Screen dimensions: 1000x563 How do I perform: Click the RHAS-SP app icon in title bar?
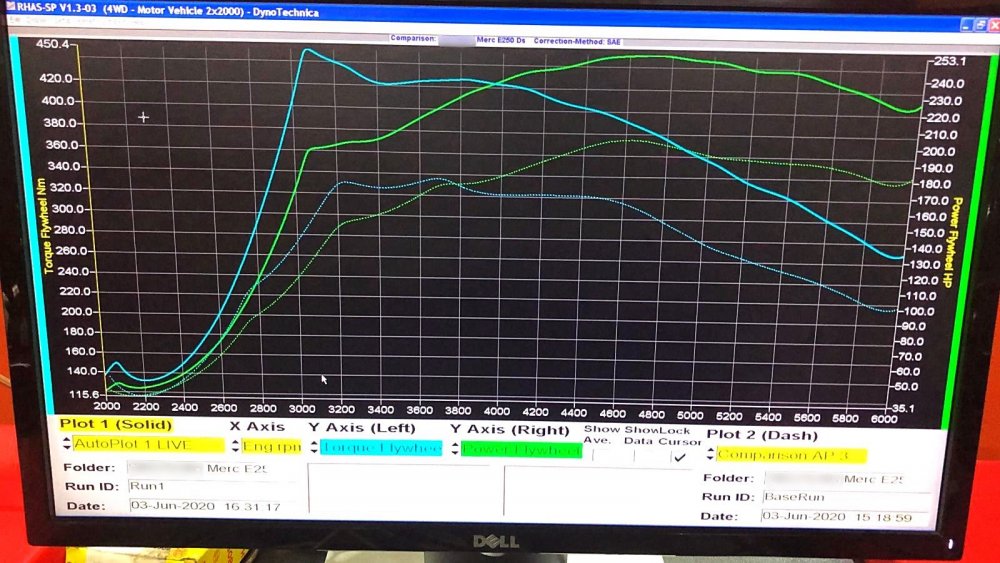click(10, 6)
